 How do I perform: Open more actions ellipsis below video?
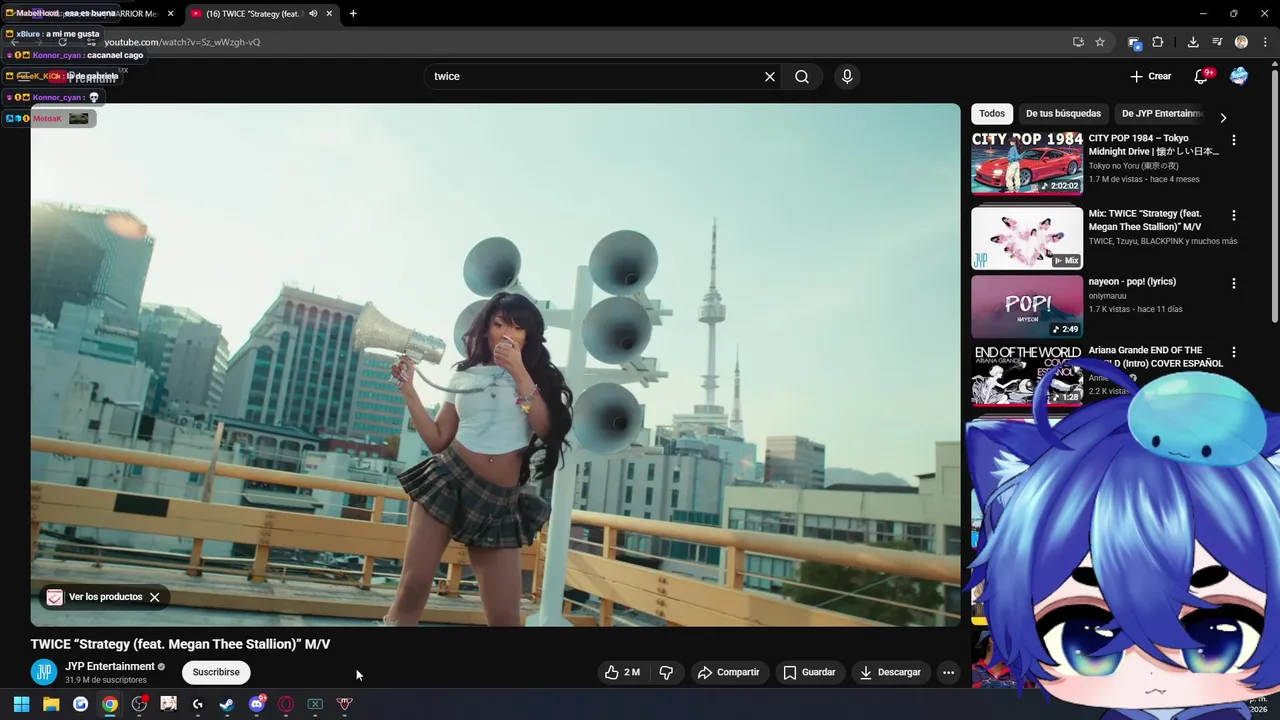[949, 672]
